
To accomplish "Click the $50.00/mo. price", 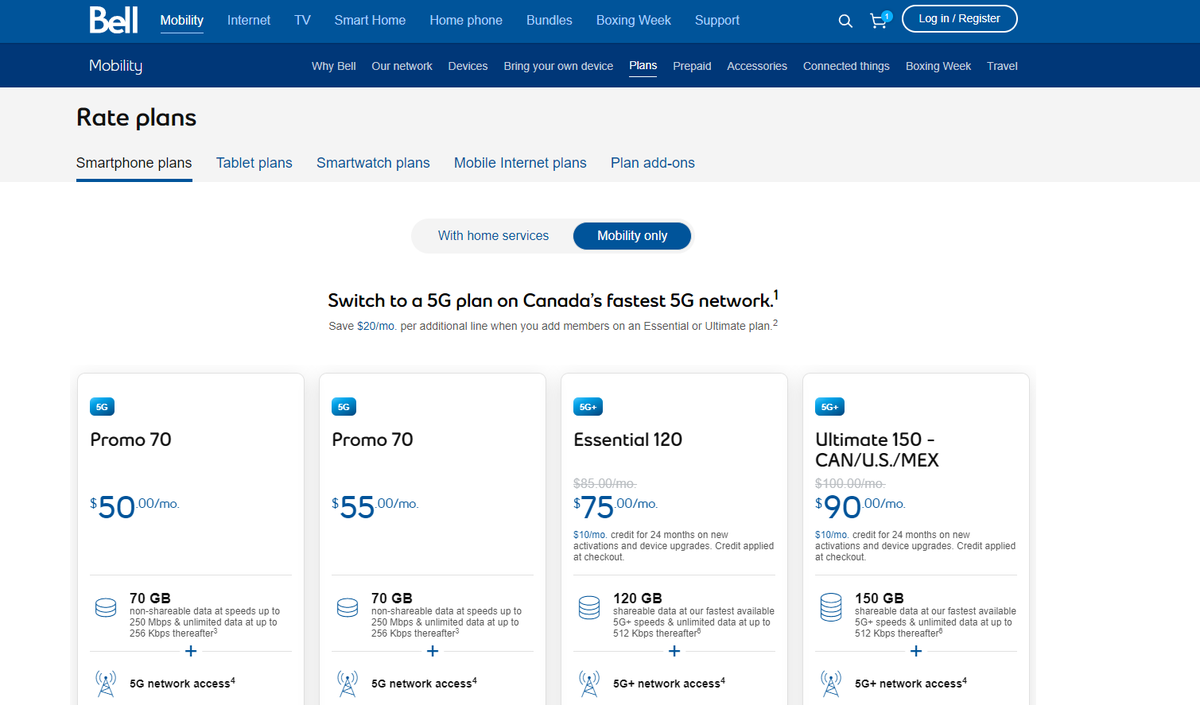I will (135, 506).
